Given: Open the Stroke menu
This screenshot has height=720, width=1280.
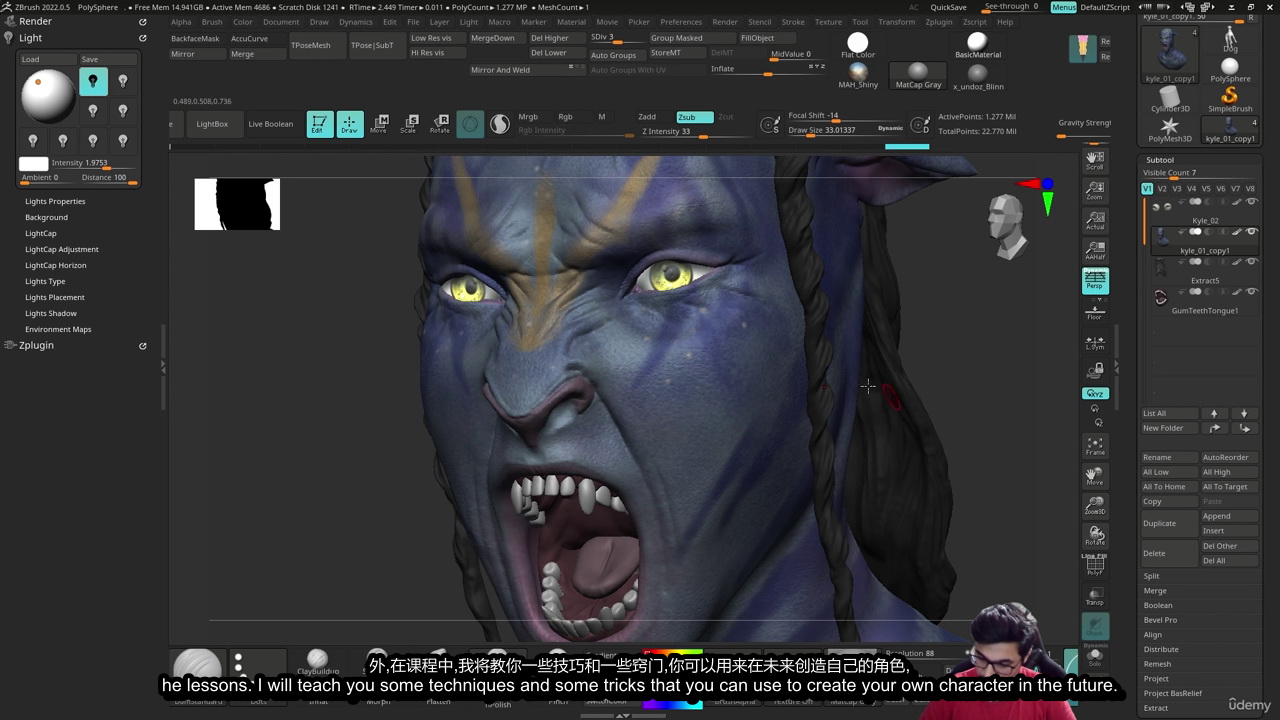Looking at the screenshot, I should [x=793, y=22].
